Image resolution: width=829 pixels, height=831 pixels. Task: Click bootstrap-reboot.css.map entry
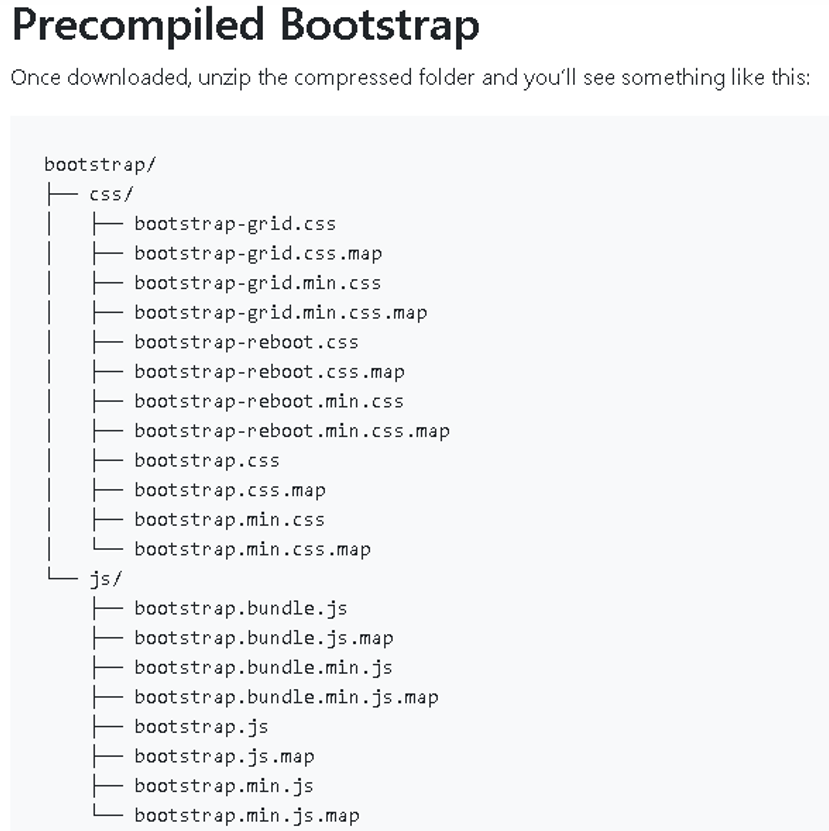tap(269, 372)
